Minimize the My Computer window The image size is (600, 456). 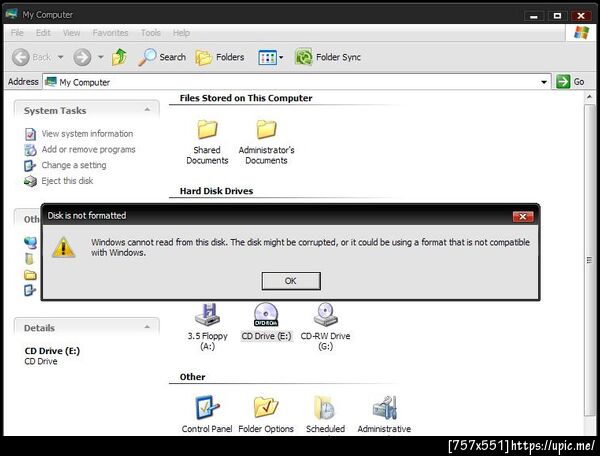pos(534,16)
